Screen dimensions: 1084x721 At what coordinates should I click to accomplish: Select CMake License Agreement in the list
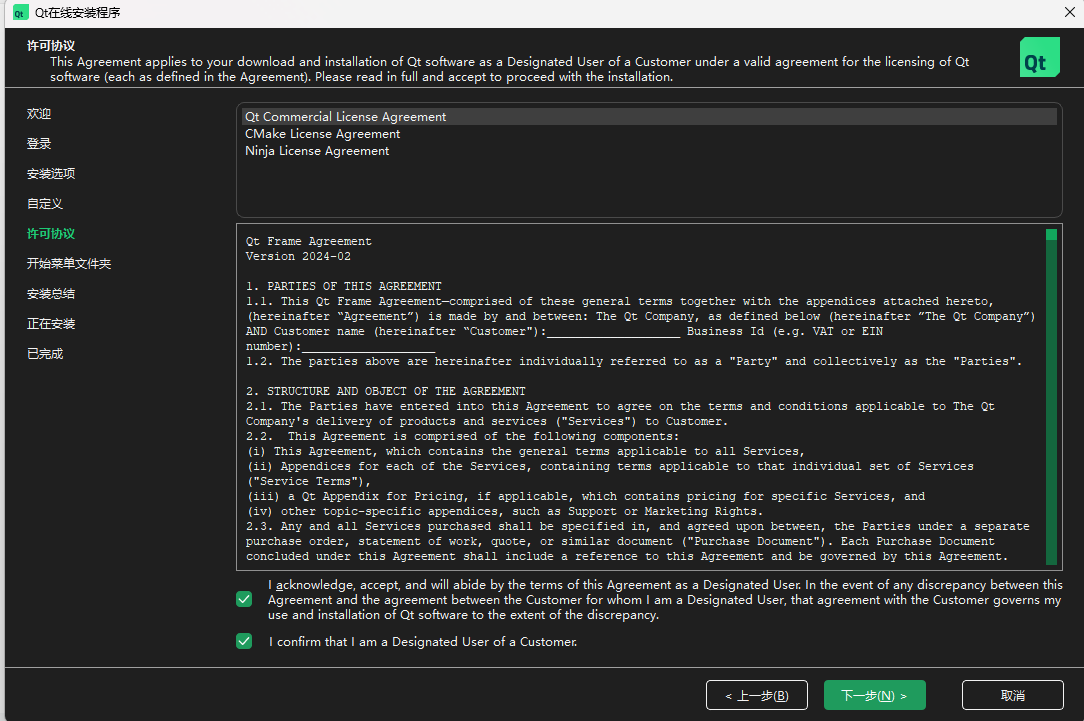[x=648, y=134]
